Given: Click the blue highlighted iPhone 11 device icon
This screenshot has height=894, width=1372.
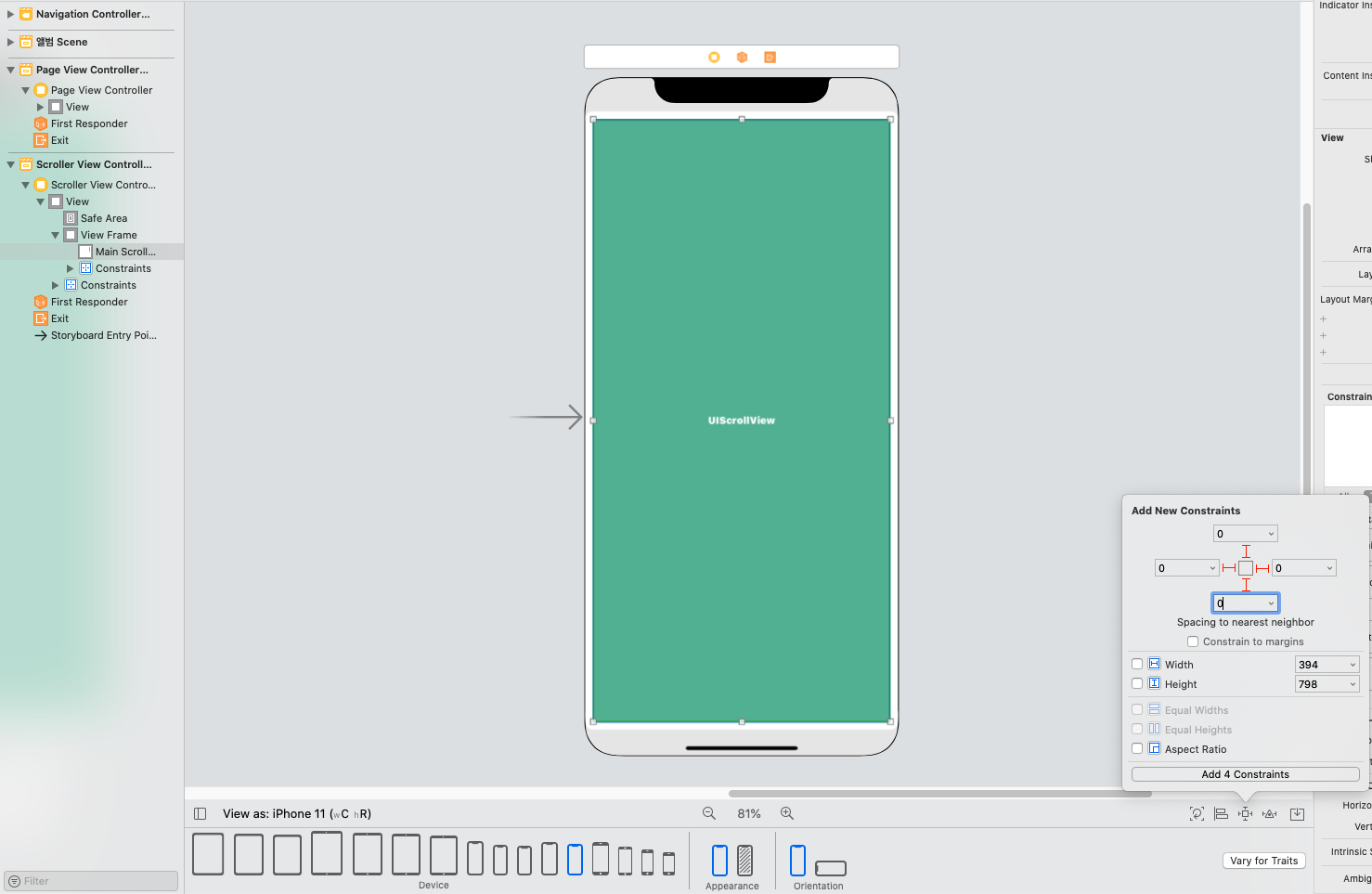Looking at the screenshot, I should (x=575, y=860).
